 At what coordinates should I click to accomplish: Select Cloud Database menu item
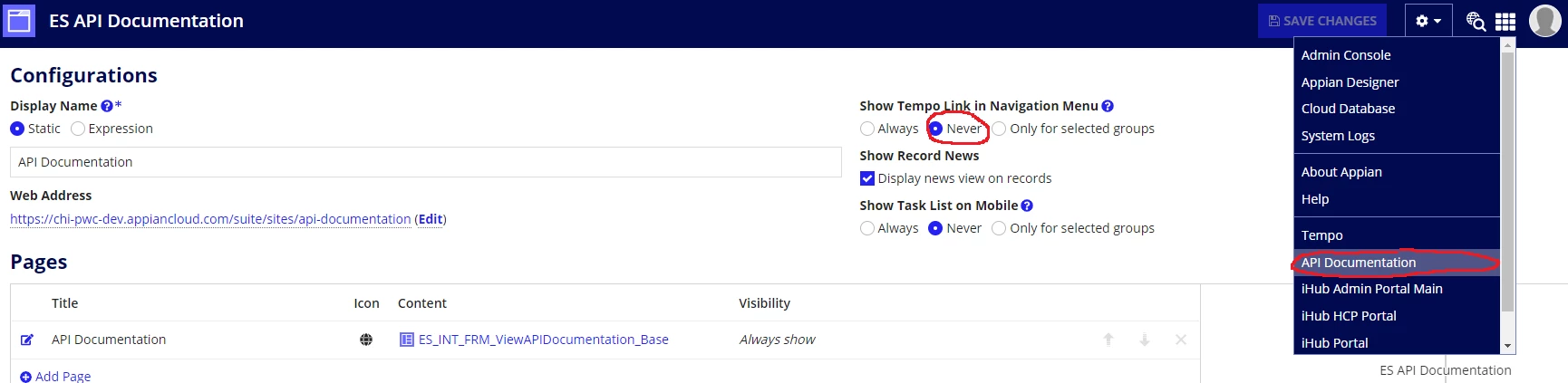1397,109
